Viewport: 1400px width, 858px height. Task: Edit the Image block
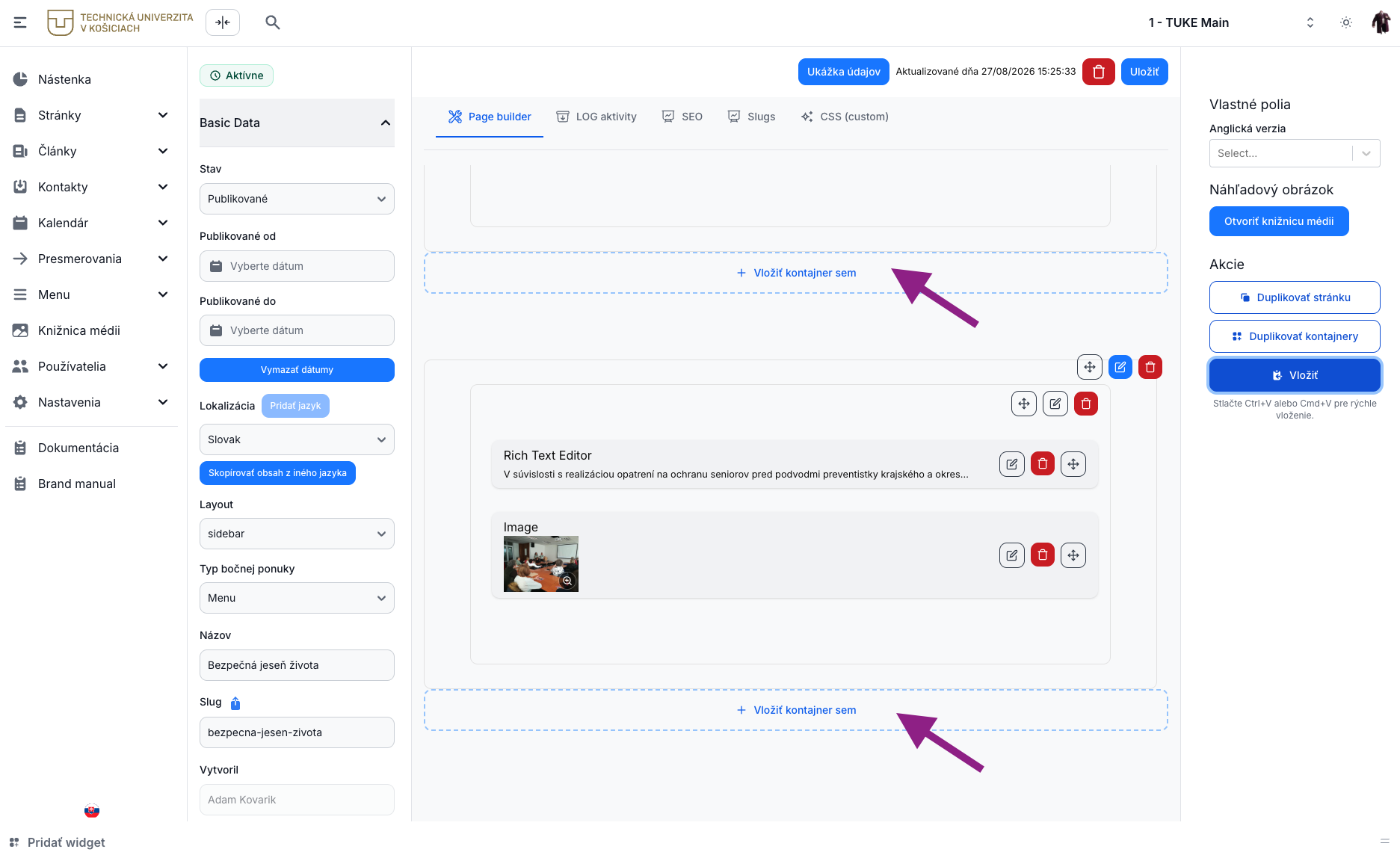1012,555
